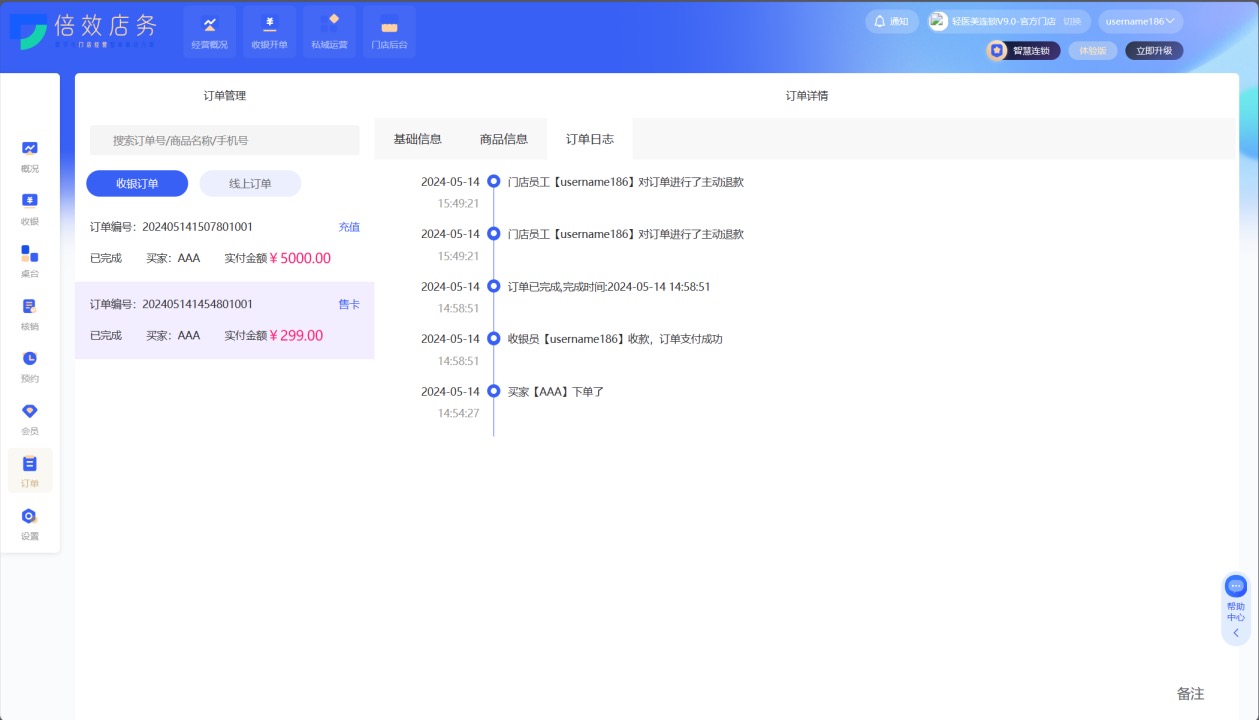Collapse the 帮助中心 panel with its arrow
The image size is (1259, 720).
(x=1236, y=633)
